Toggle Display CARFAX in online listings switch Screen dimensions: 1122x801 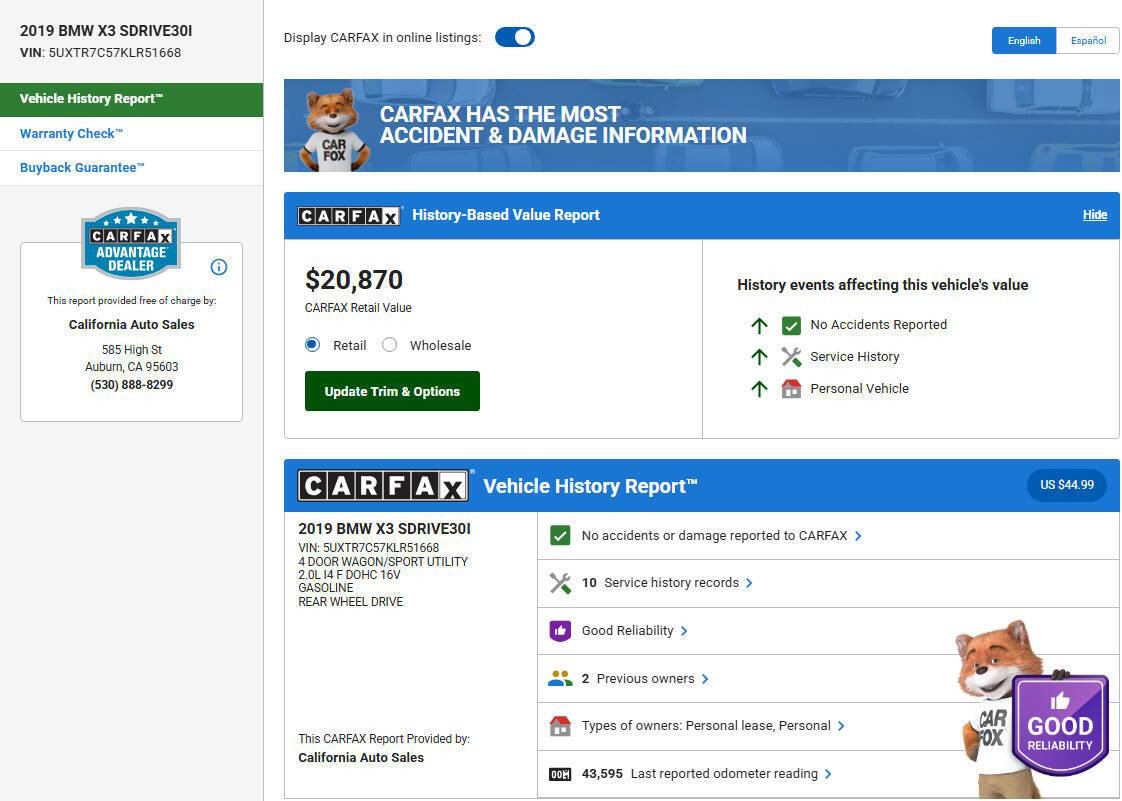pos(515,38)
